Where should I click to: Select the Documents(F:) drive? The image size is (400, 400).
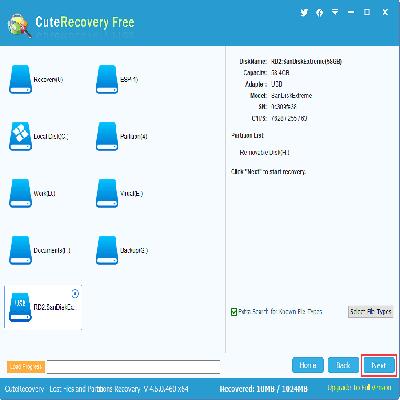(x=40, y=250)
